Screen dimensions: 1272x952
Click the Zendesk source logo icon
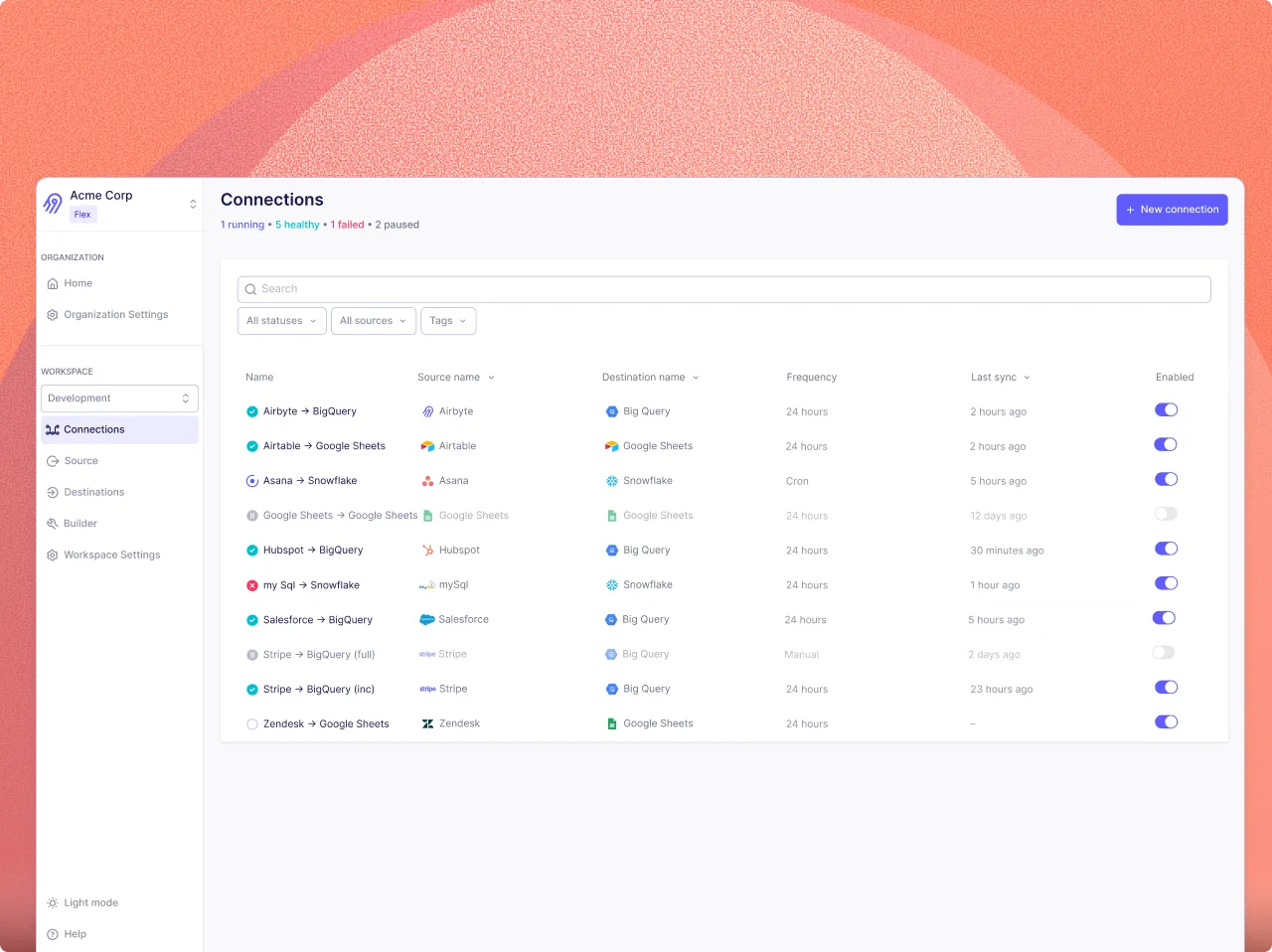(427, 724)
